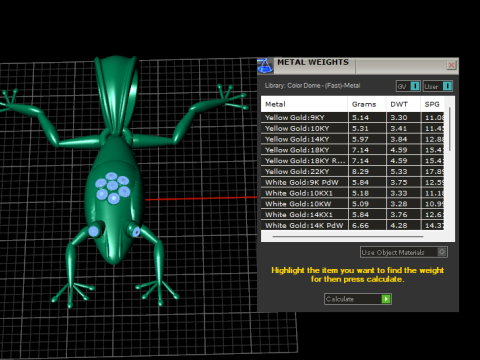
Task: Click the frog's left blue eye gem
Action: [94, 231]
